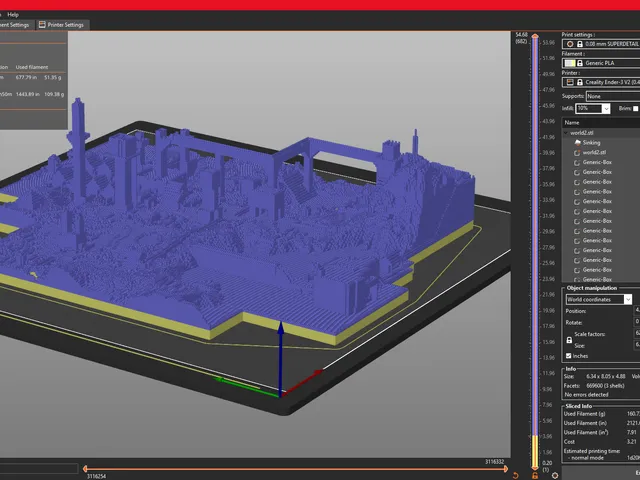Open the Help menu
This screenshot has width=640, height=480.
point(13,15)
